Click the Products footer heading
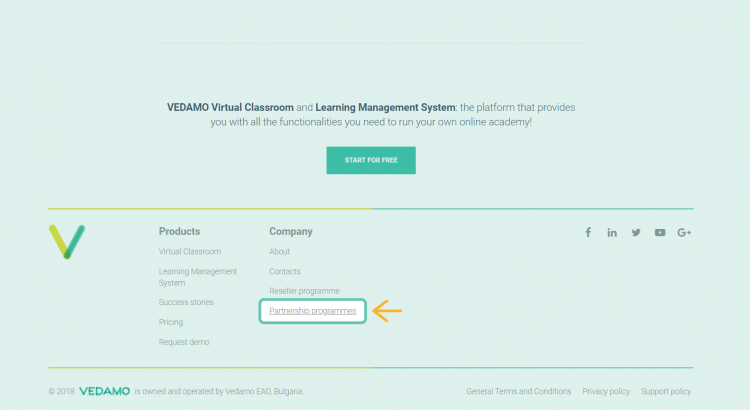The height and width of the screenshot is (410, 750). (x=179, y=232)
